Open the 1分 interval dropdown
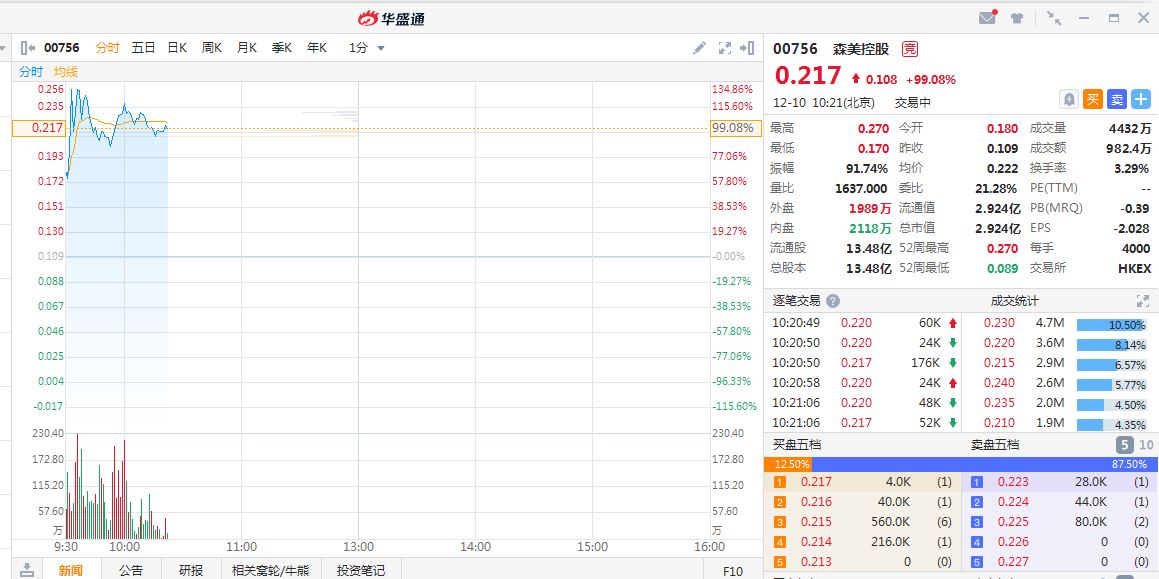Screen dimensions: 1159x579 coord(366,48)
